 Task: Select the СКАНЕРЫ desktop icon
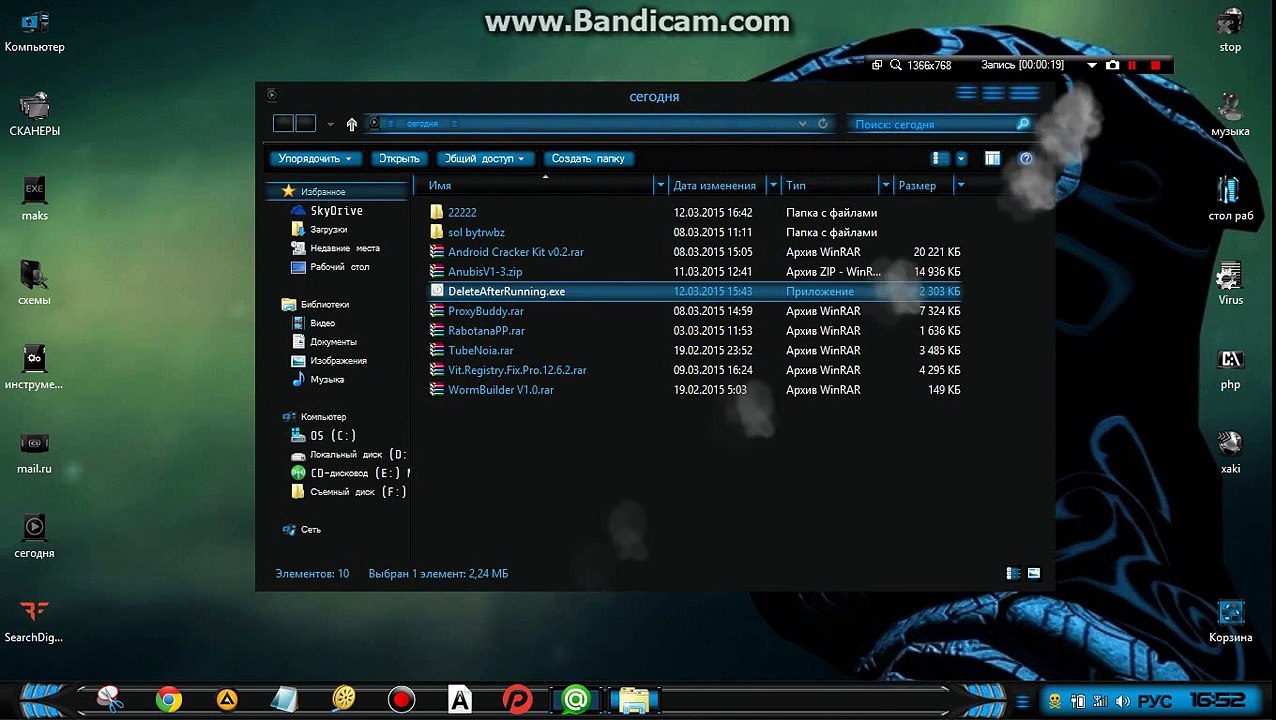coord(34,114)
